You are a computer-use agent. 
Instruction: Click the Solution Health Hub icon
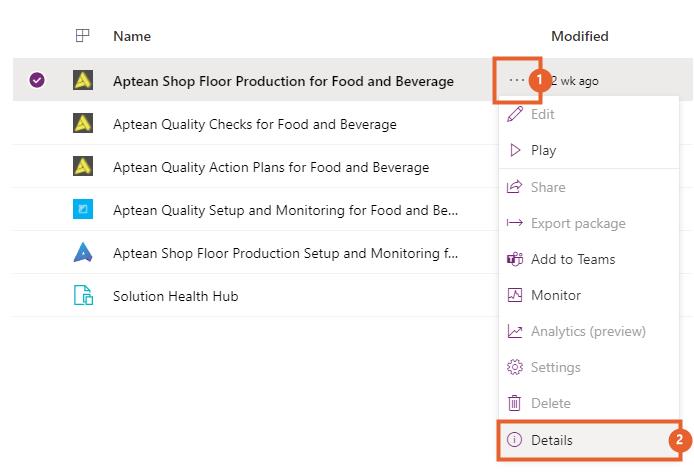[x=83, y=296]
